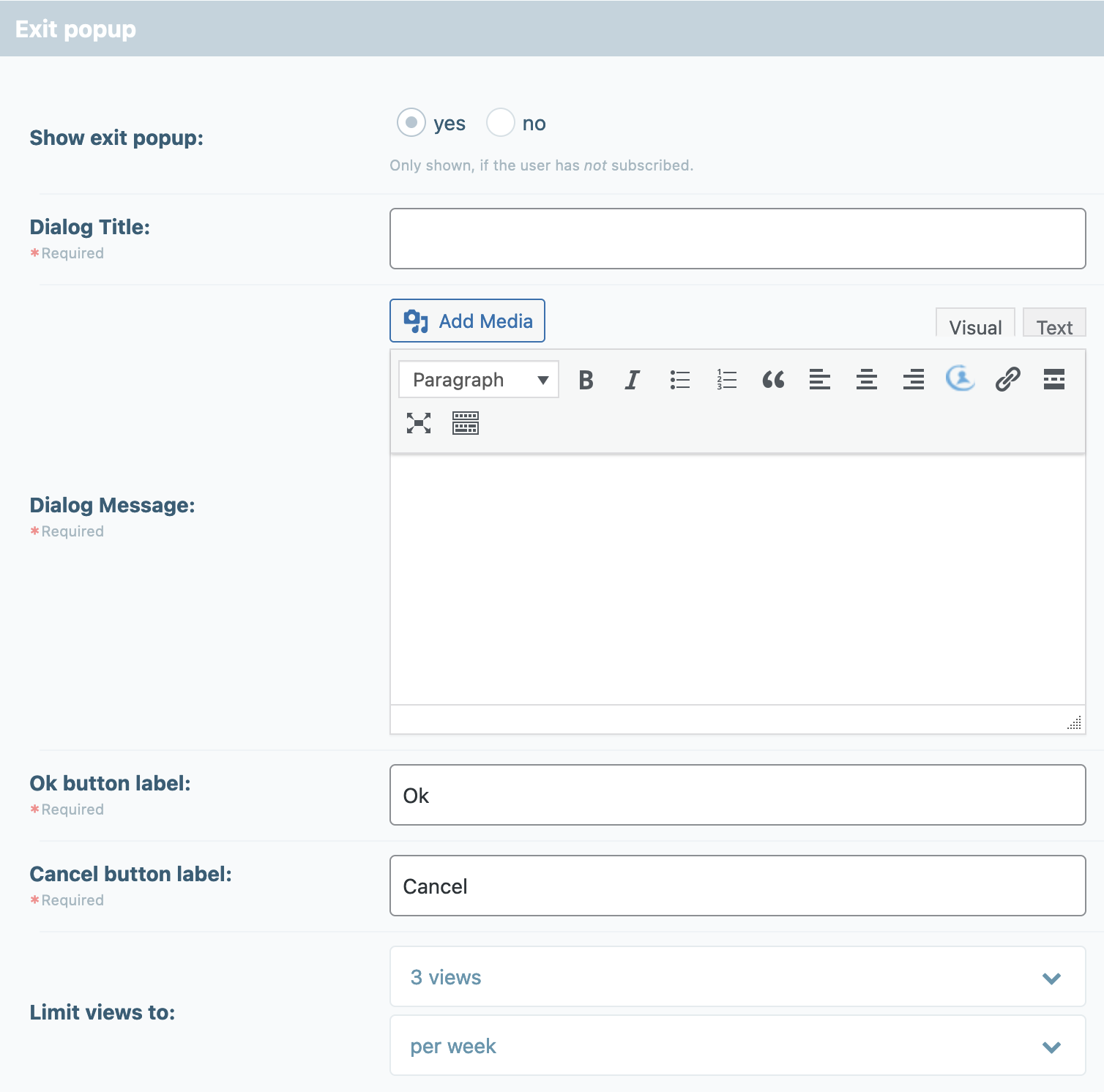Toggle italic formatting in editor toolbar

click(x=633, y=380)
